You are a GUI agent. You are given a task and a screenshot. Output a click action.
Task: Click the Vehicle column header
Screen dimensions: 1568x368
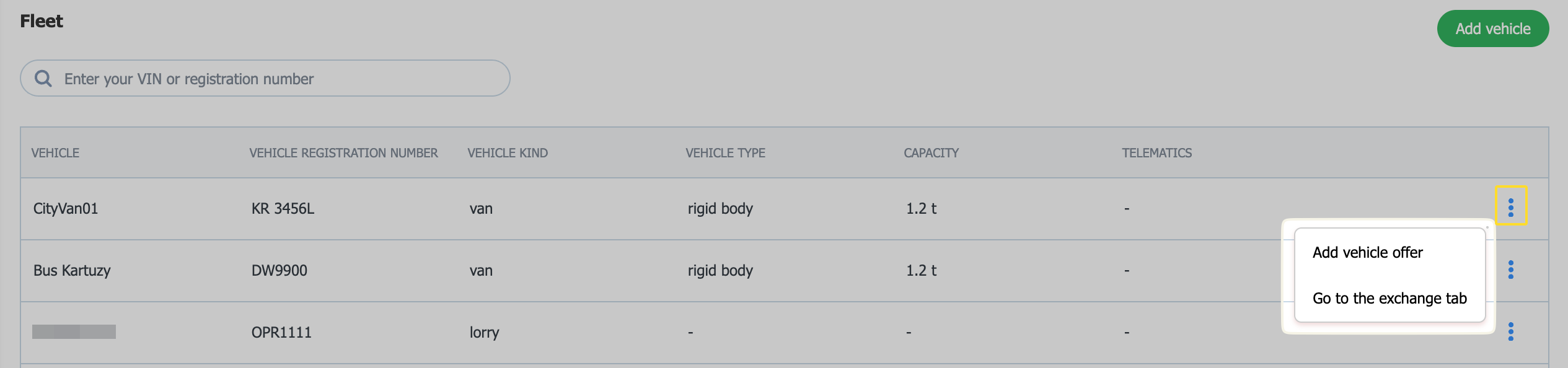tap(55, 153)
